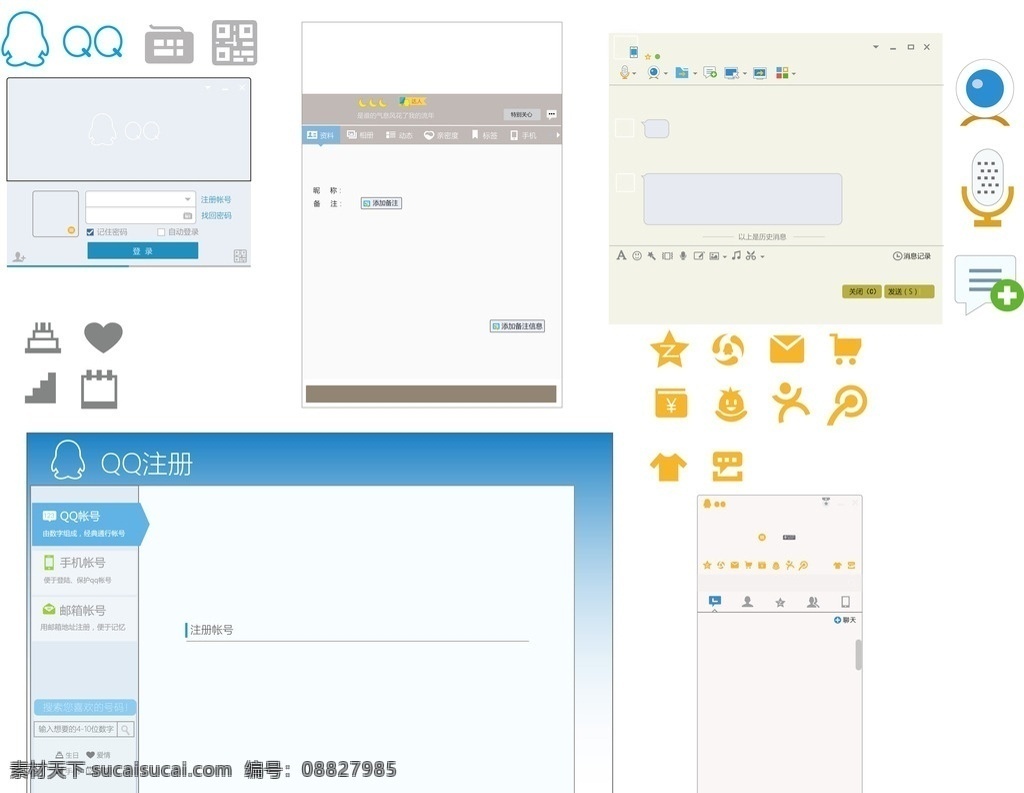
Task: Click the 注册帐号 register link
Action: tap(216, 199)
